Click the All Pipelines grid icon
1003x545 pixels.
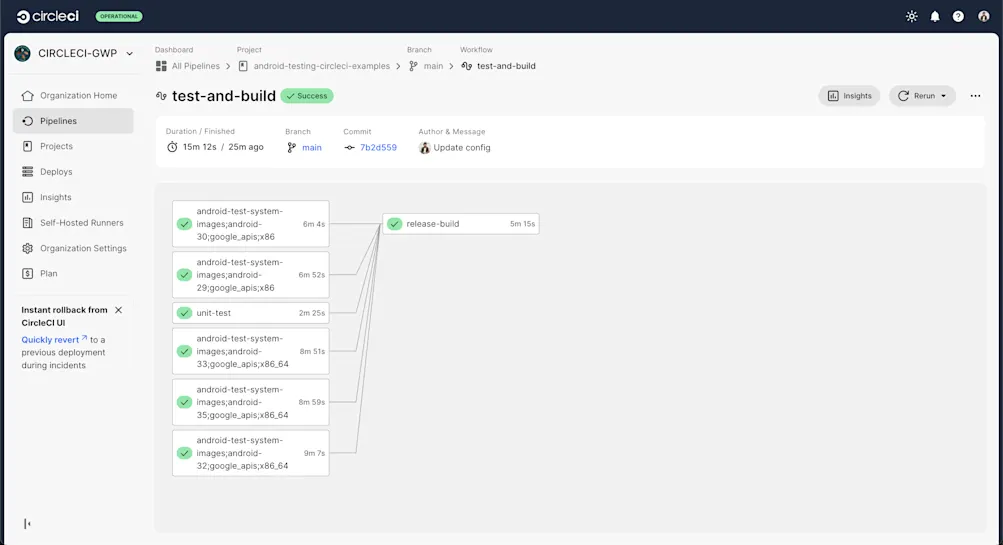161,66
